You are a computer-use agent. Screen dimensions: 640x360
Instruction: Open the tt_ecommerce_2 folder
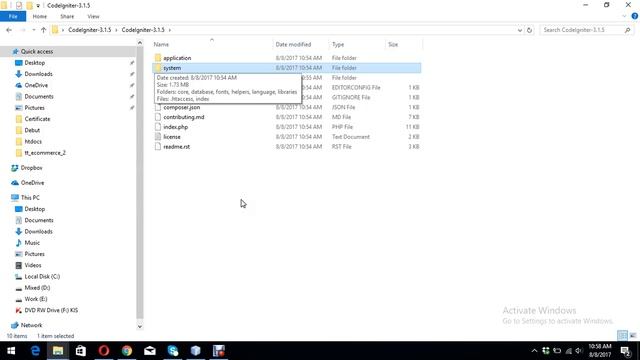[x=45, y=153]
